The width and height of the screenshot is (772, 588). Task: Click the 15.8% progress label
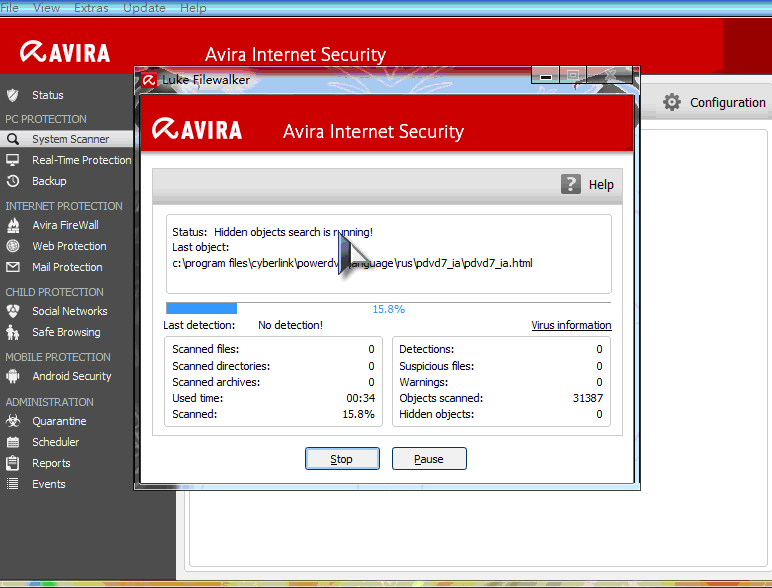[x=388, y=309]
